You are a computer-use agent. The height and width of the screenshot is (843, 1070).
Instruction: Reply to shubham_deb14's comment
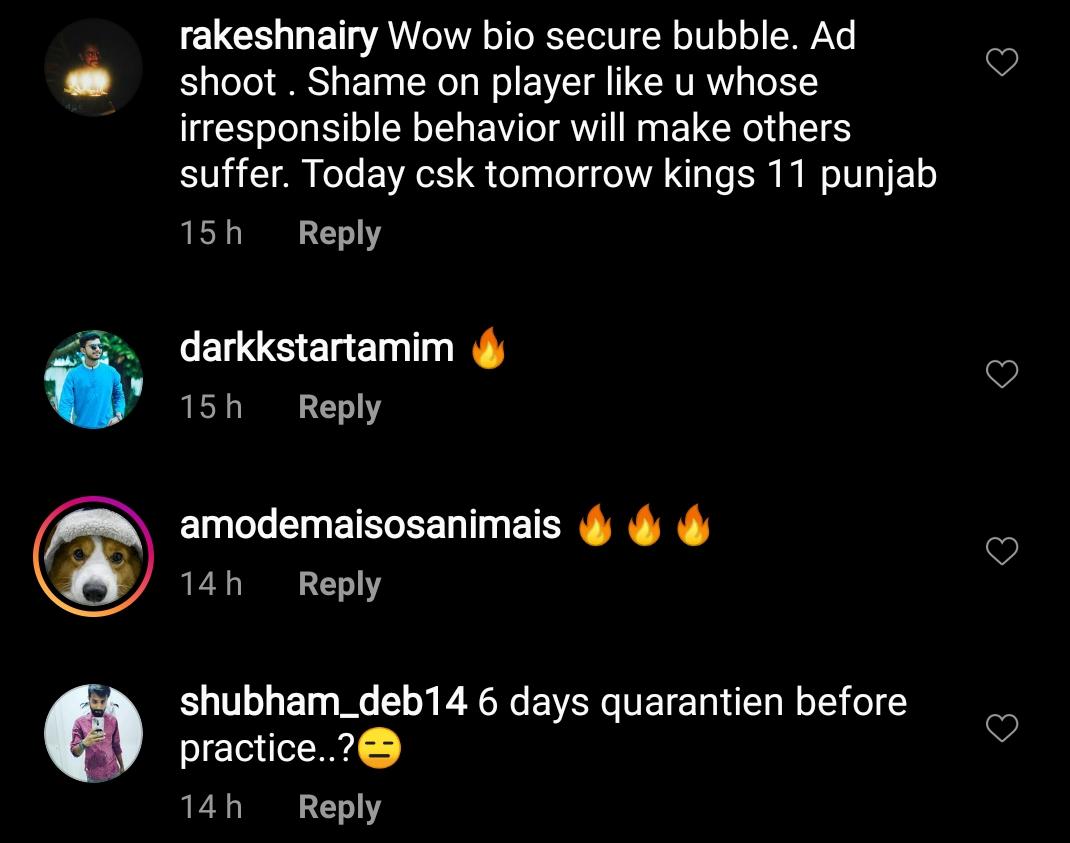tap(339, 808)
